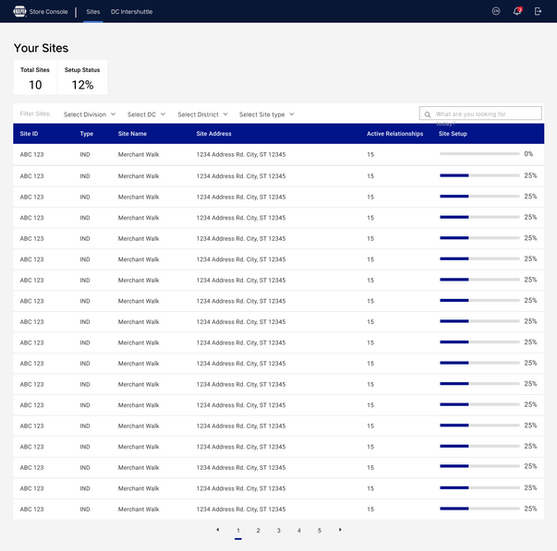
Task: Click the 'Store Console' title text
Action: click(x=48, y=12)
